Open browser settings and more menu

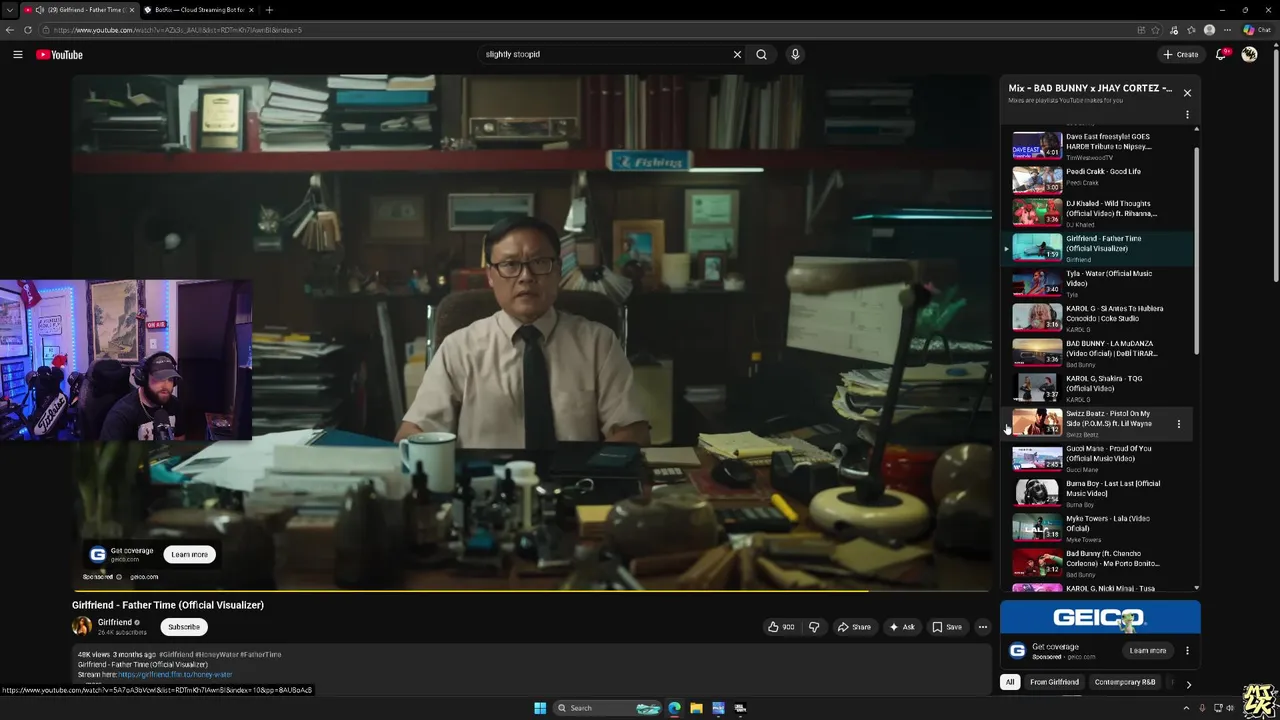[x=1227, y=30]
